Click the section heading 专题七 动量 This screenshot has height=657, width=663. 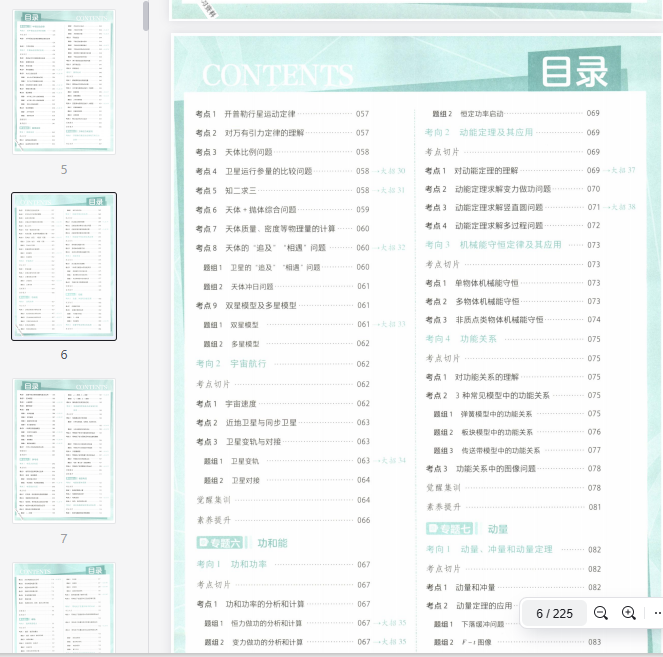(x=467, y=529)
